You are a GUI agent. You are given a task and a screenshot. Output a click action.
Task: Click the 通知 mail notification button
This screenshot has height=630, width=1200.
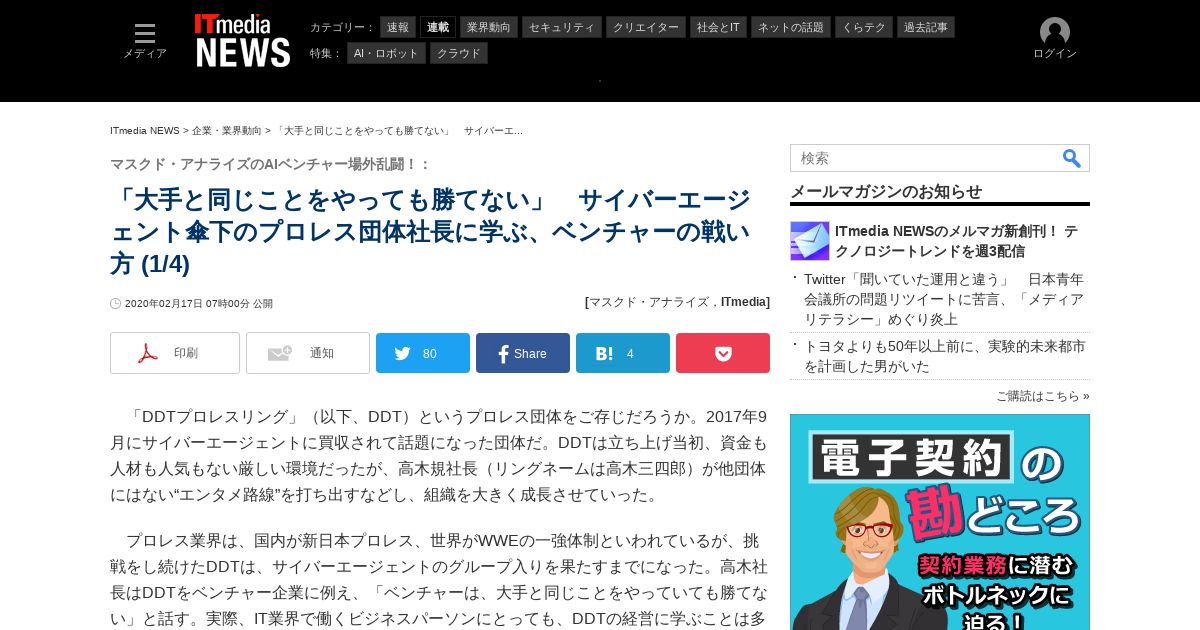308,353
